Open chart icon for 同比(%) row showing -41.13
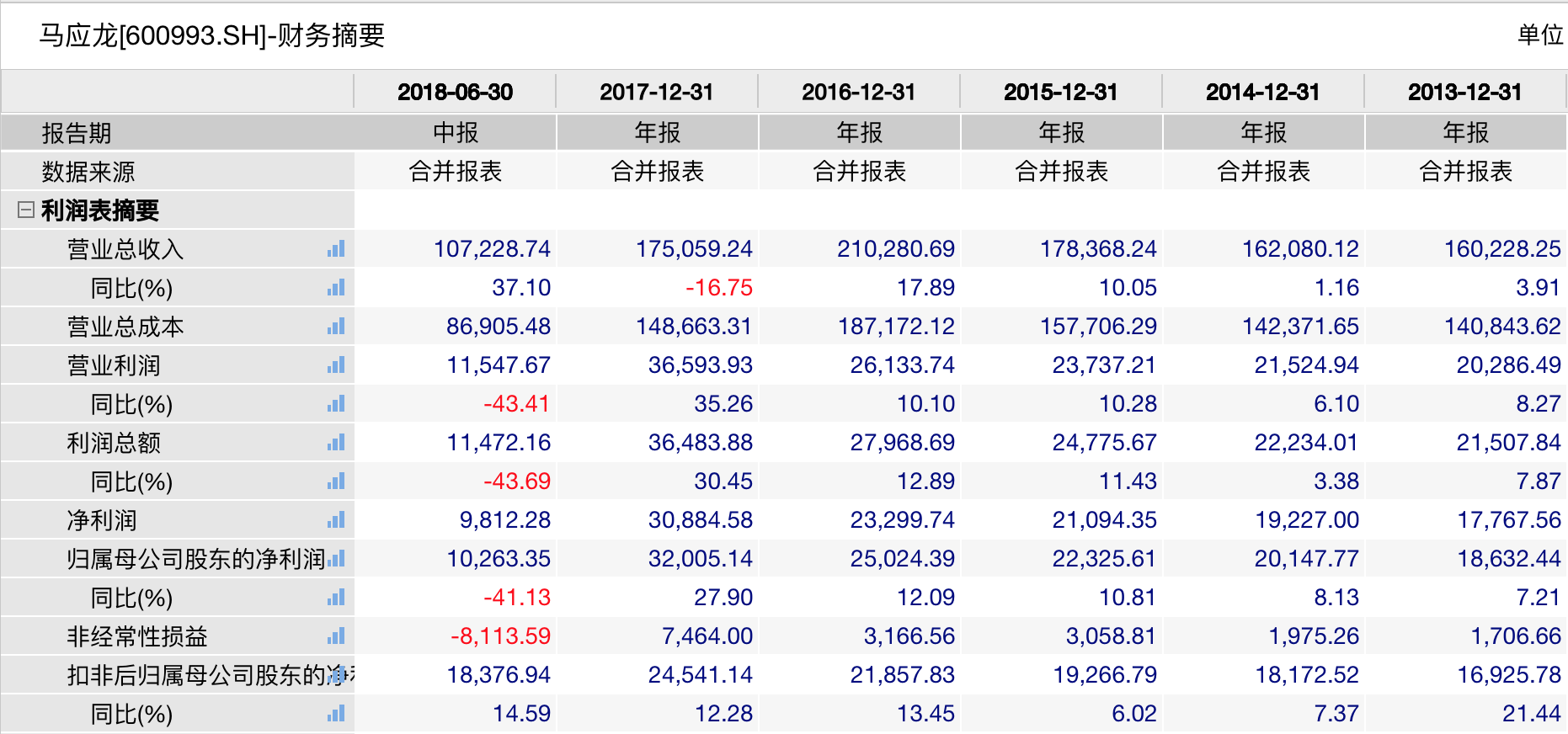The image size is (1568, 734). [337, 598]
